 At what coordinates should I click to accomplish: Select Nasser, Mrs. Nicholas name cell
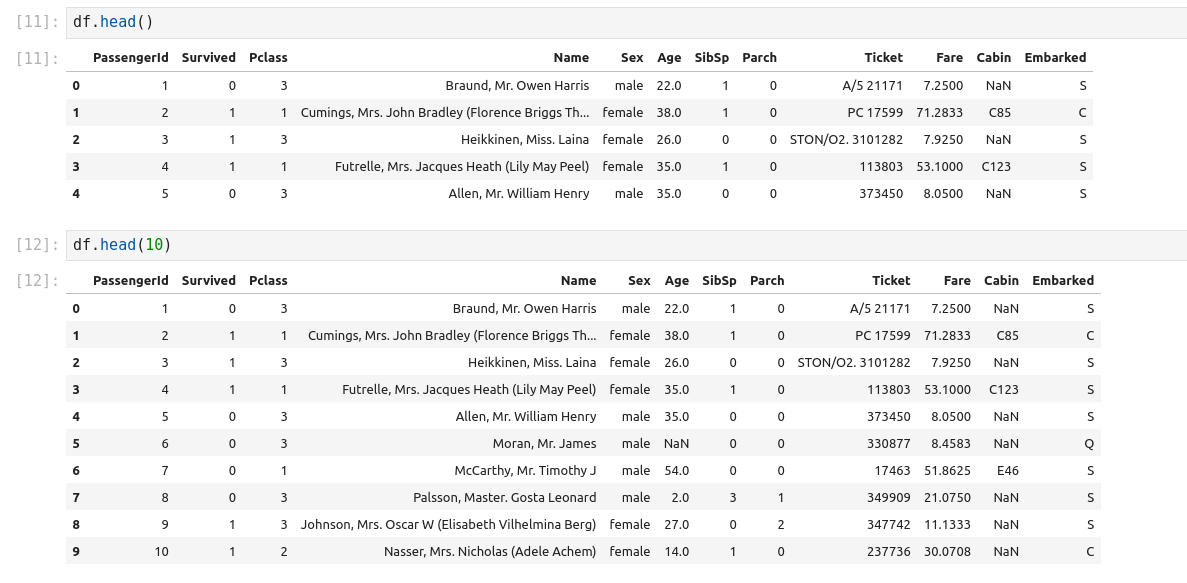point(490,551)
